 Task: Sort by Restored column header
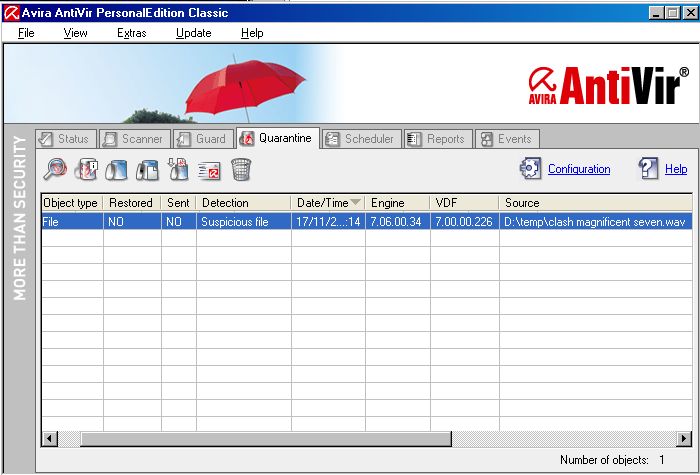[132, 203]
